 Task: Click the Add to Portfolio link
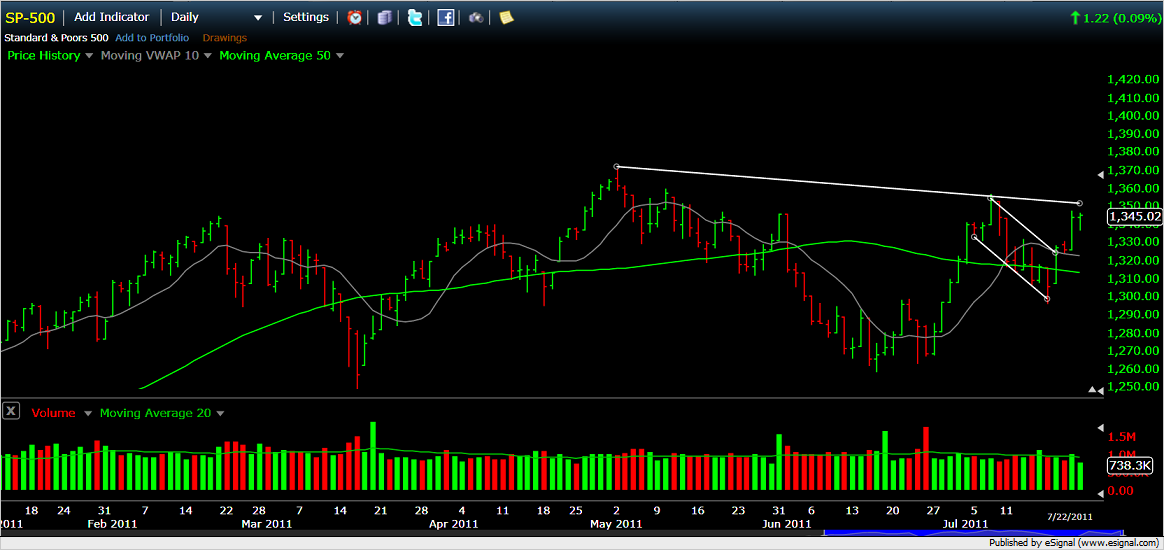pos(152,37)
